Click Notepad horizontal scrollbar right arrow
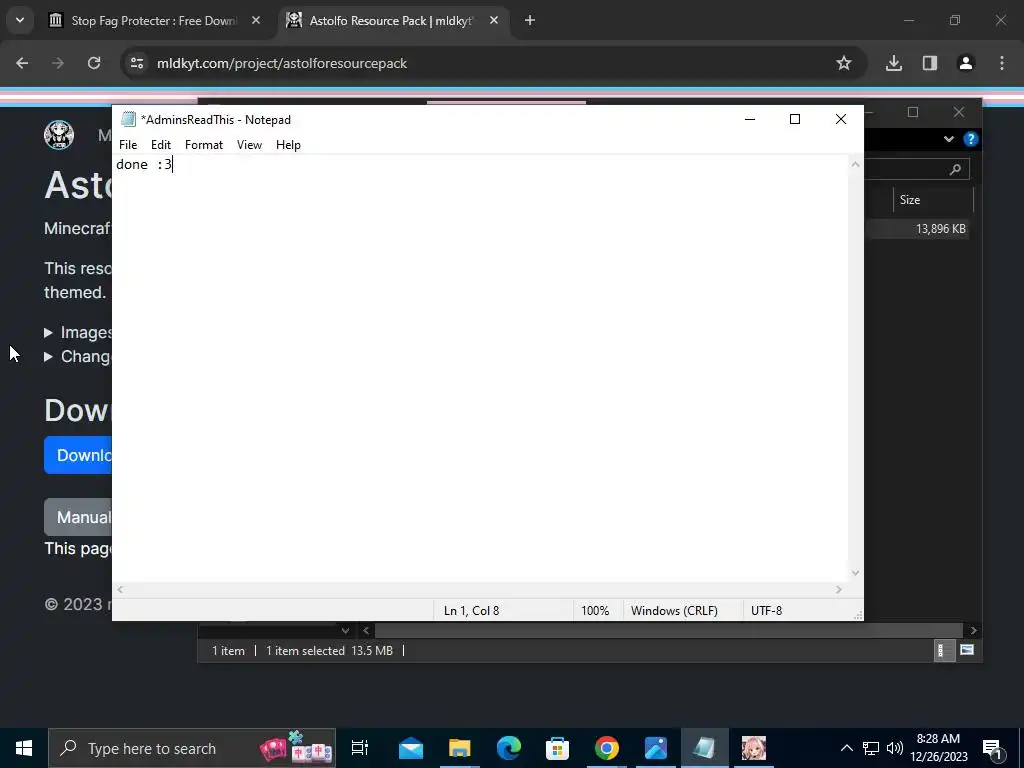 point(839,590)
